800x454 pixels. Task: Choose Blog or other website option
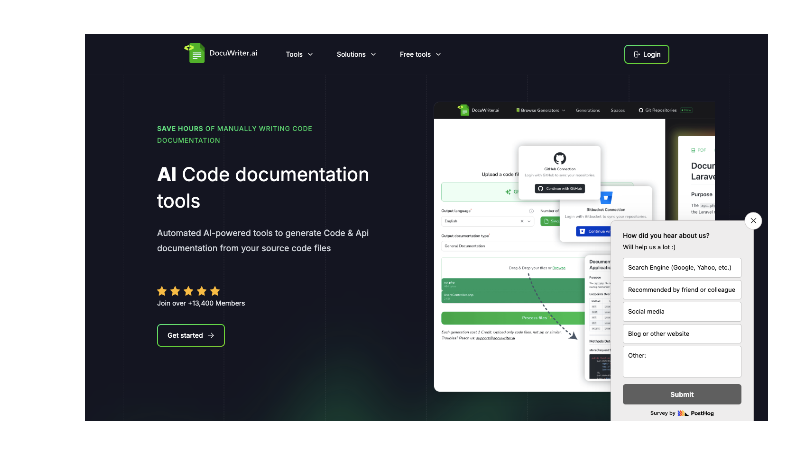point(682,334)
